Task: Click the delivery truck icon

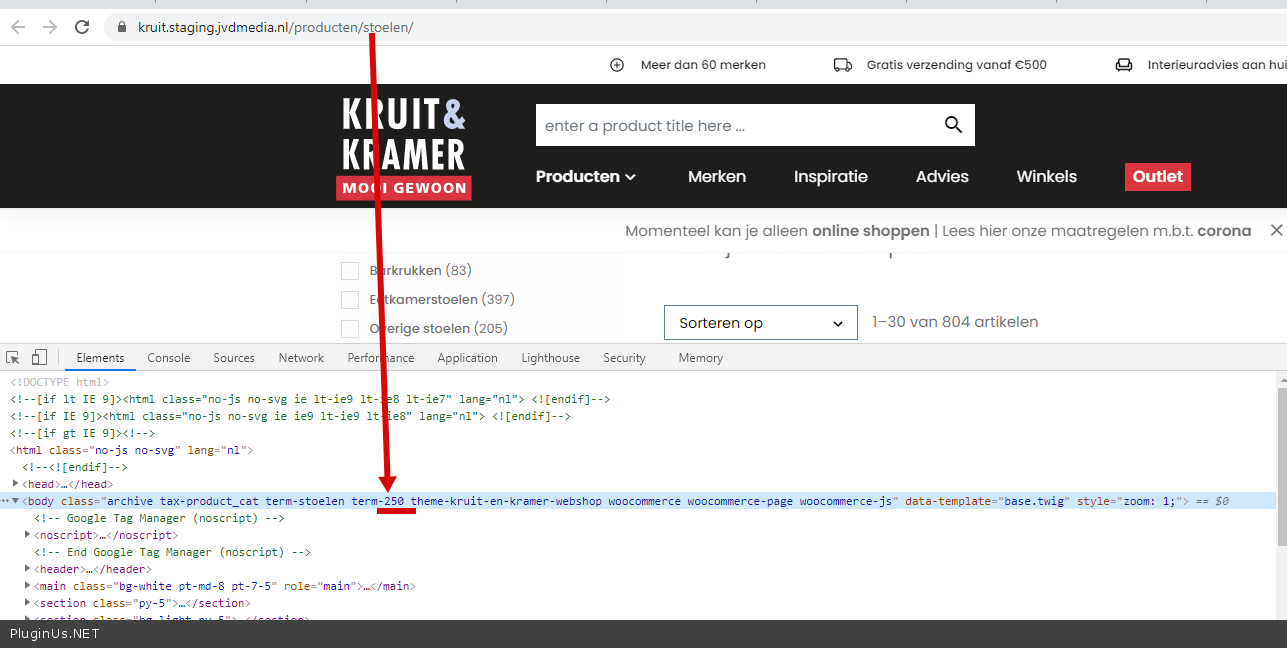Action: (x=842, y=65)
